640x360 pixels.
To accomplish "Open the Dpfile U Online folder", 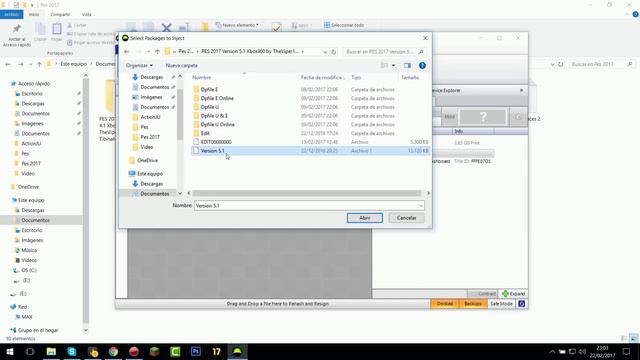I will click(217, 124).
